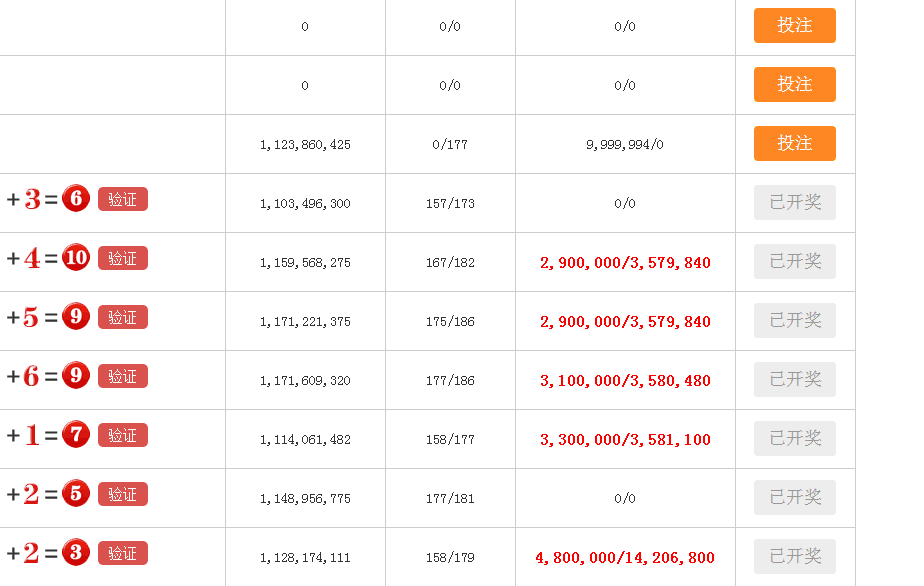Click 验证 beside the +4=10 result
The image size is (924, 586).
click(x=123, y=258)
